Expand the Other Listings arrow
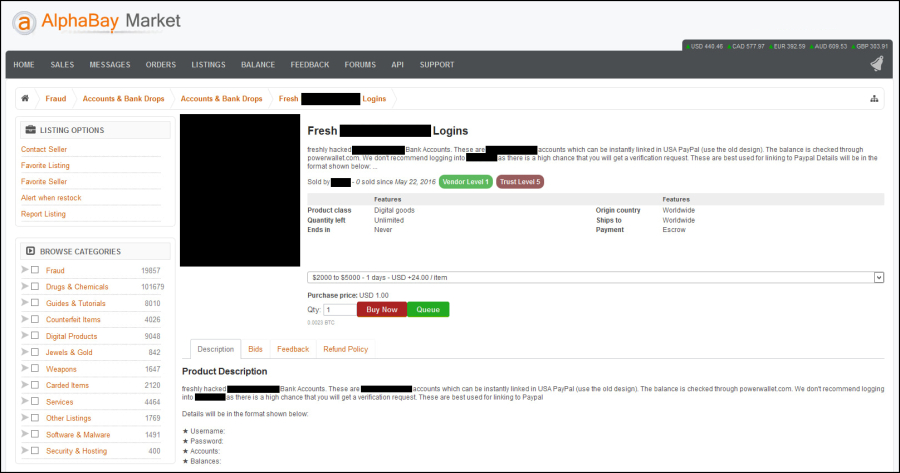This screenshot has height=473, width=900. [25, 417]
